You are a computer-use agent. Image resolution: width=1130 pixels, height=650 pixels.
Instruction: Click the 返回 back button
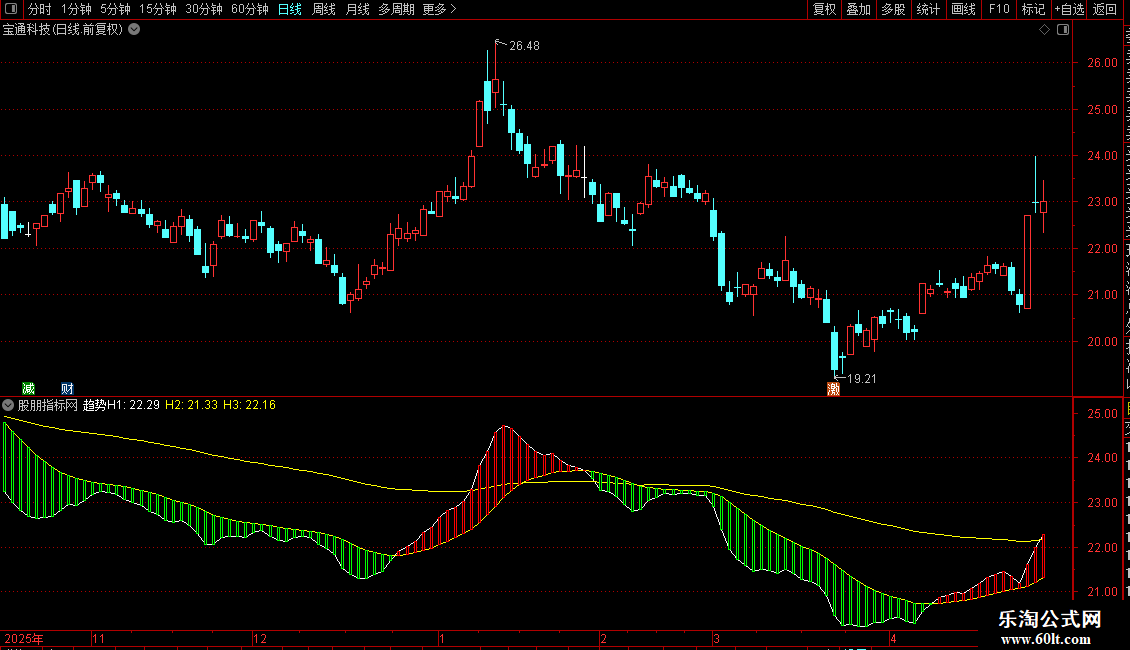[x=1105, y=9]
